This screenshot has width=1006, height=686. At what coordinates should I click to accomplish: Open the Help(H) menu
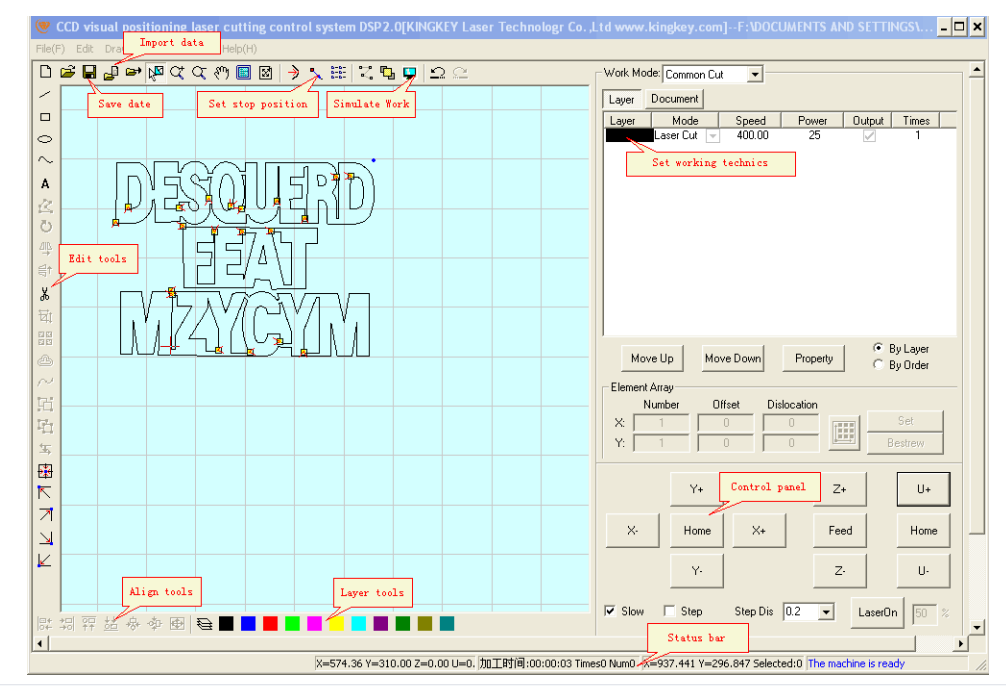(x=239, y=49)
